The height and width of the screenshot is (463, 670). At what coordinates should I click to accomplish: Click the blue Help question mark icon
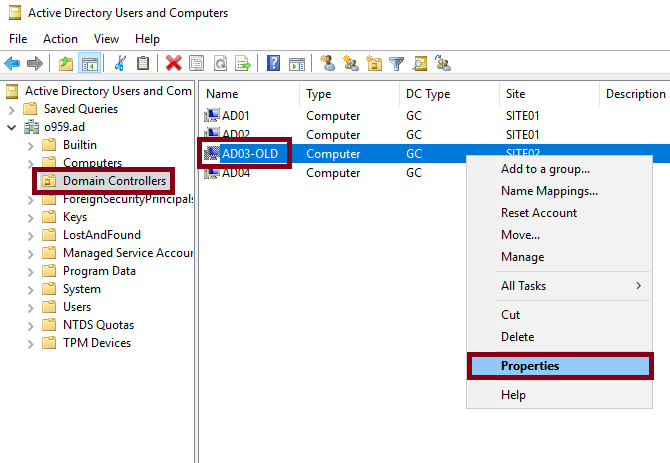coord(273,64)
